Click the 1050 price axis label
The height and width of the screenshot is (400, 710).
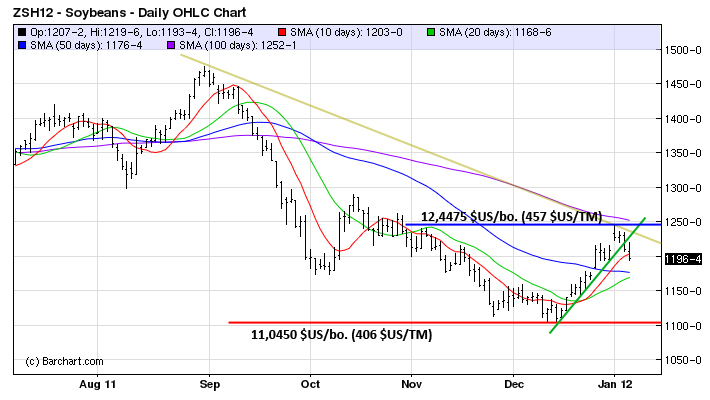point(681,360)
